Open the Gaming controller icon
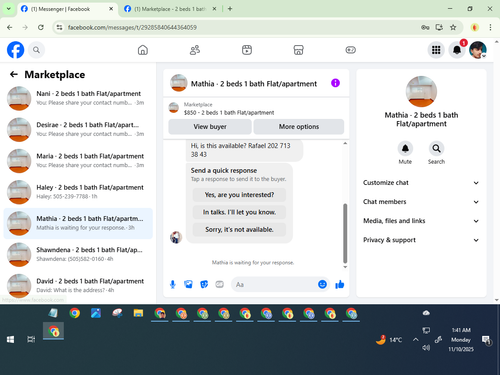500x375 pixels. (350, 50)
